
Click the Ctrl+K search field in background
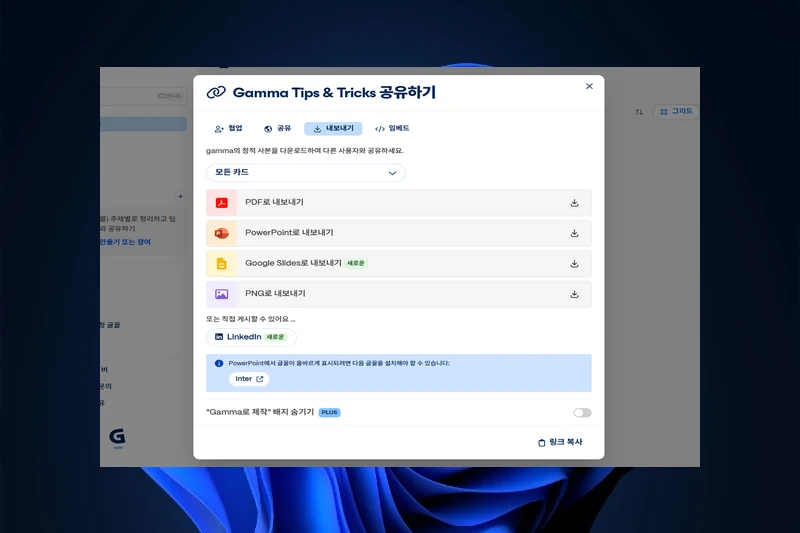point(143,96)
